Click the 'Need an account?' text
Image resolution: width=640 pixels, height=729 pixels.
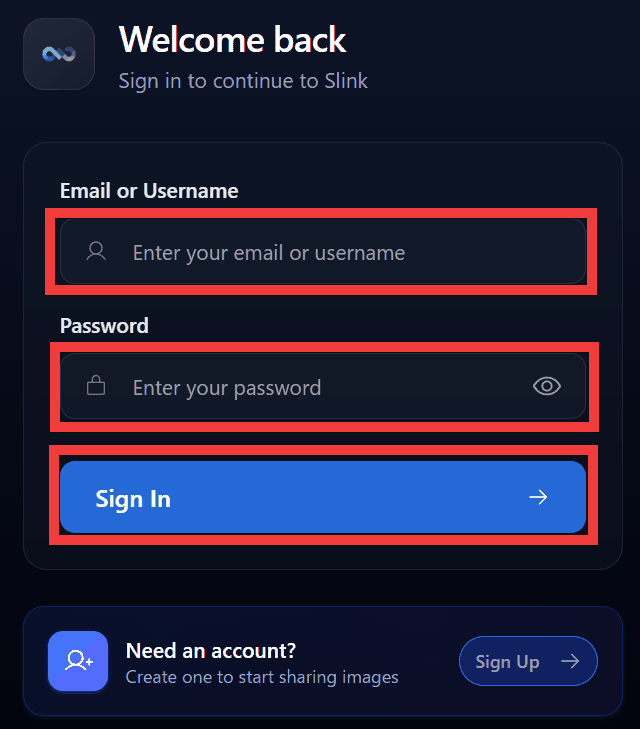[x=211, y=651]
